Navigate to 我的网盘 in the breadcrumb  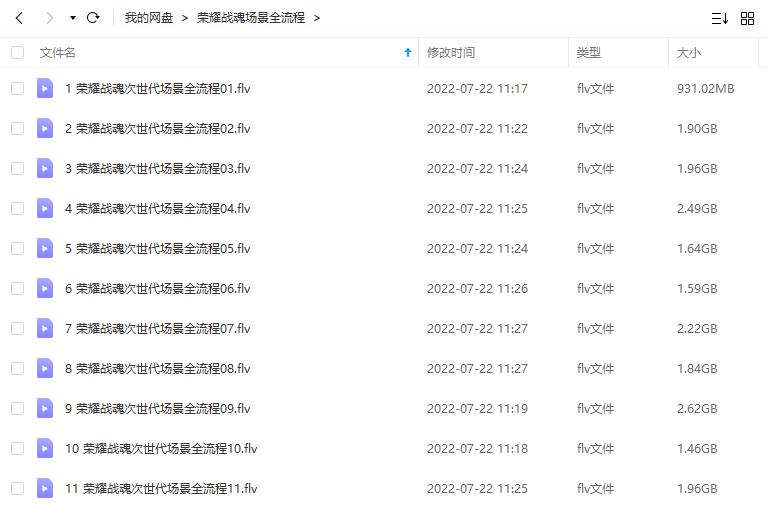pos(149,18)
